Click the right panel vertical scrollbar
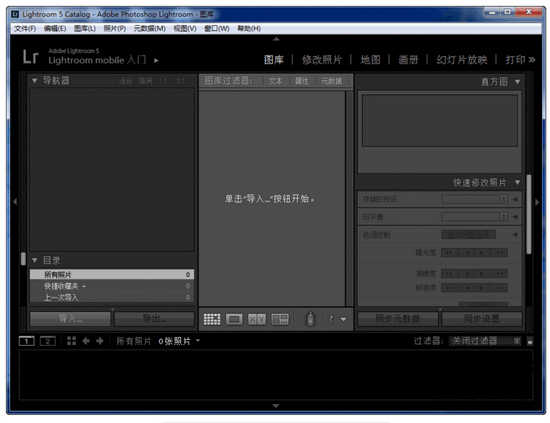The height and width of the screenshot is (423, 550). click(529, 214)
